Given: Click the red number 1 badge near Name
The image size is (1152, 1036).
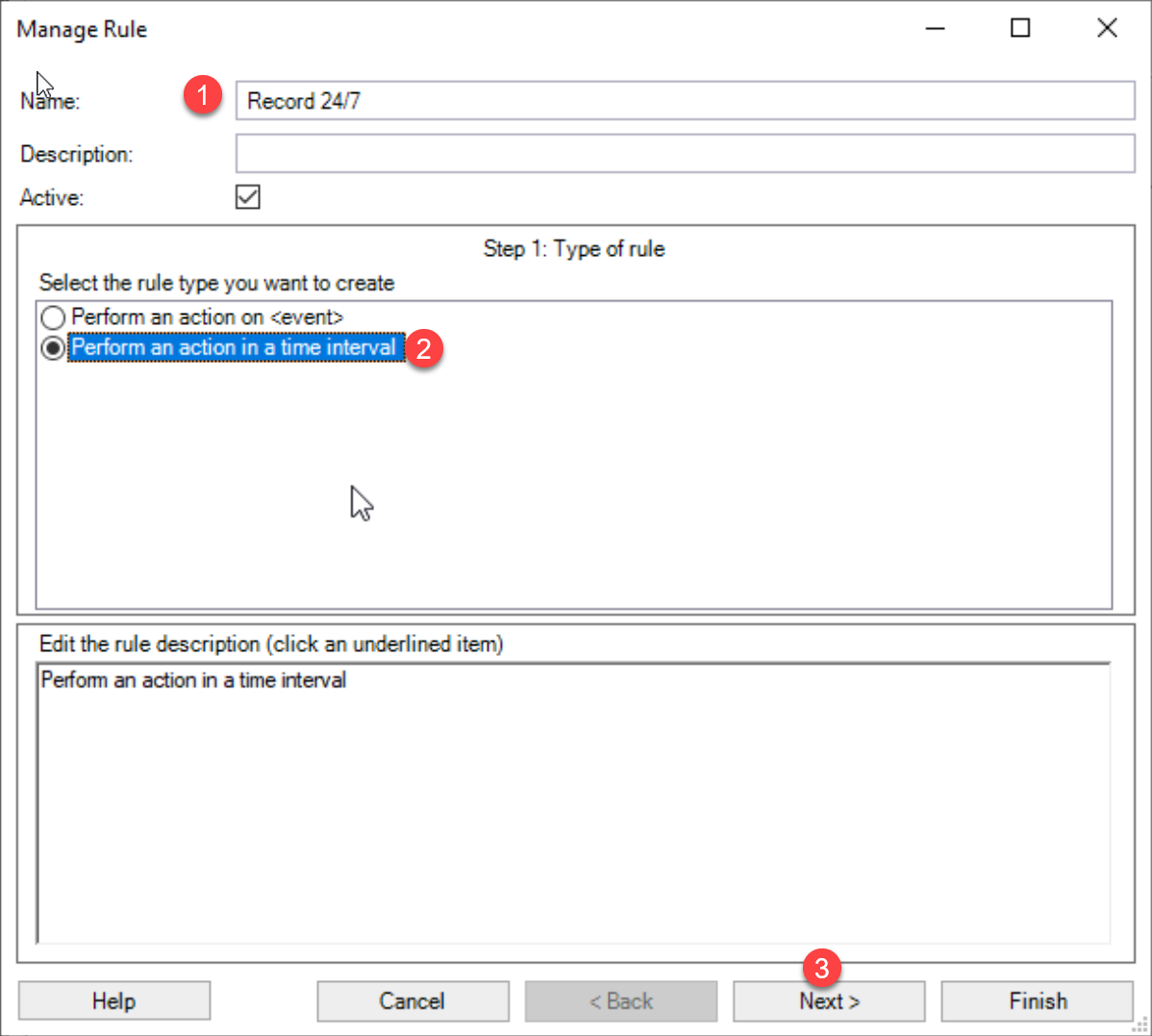Looking at the screenshot, I should pos(203,95).
